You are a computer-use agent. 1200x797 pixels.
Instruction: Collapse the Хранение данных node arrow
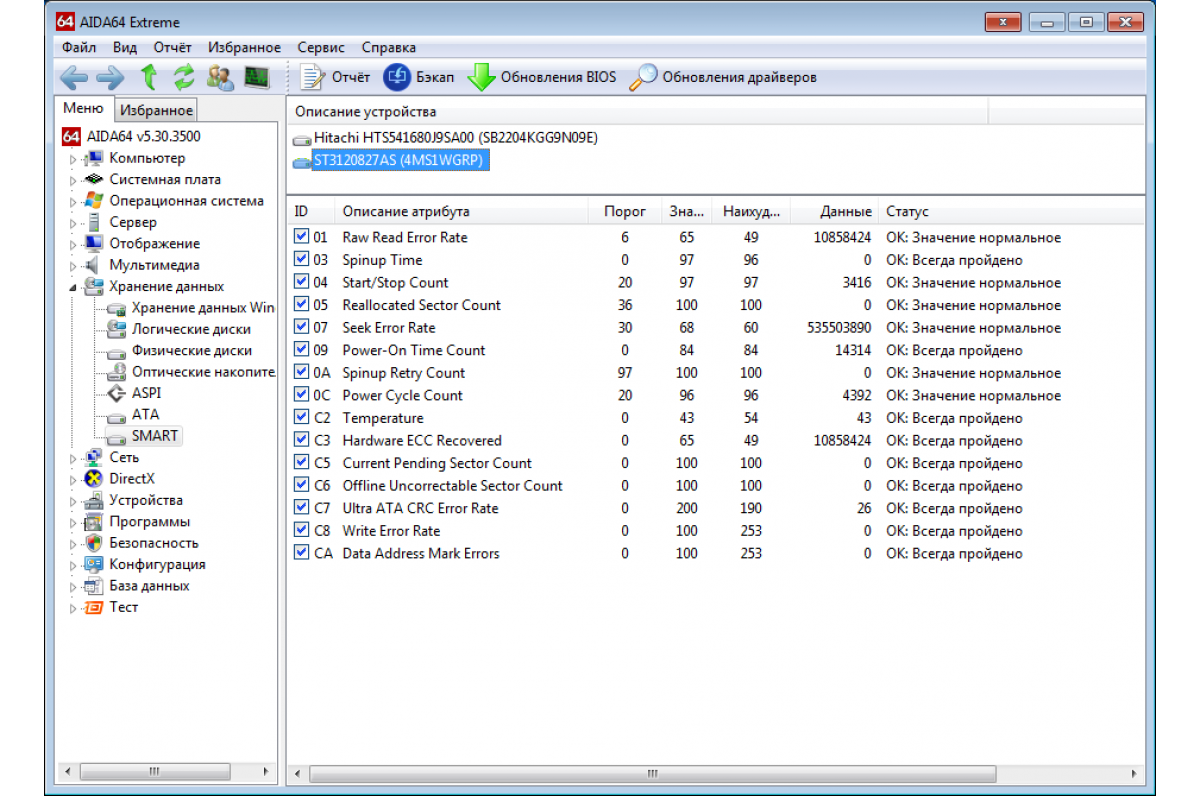[x=72, y=287]
